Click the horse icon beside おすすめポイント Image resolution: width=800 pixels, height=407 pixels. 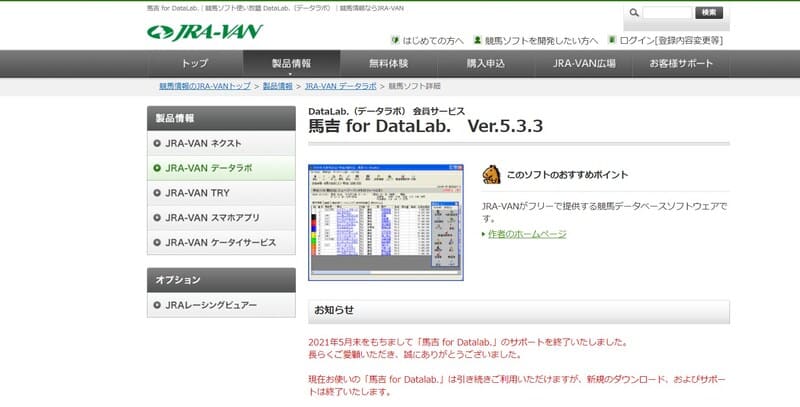(x=490, y=174)
